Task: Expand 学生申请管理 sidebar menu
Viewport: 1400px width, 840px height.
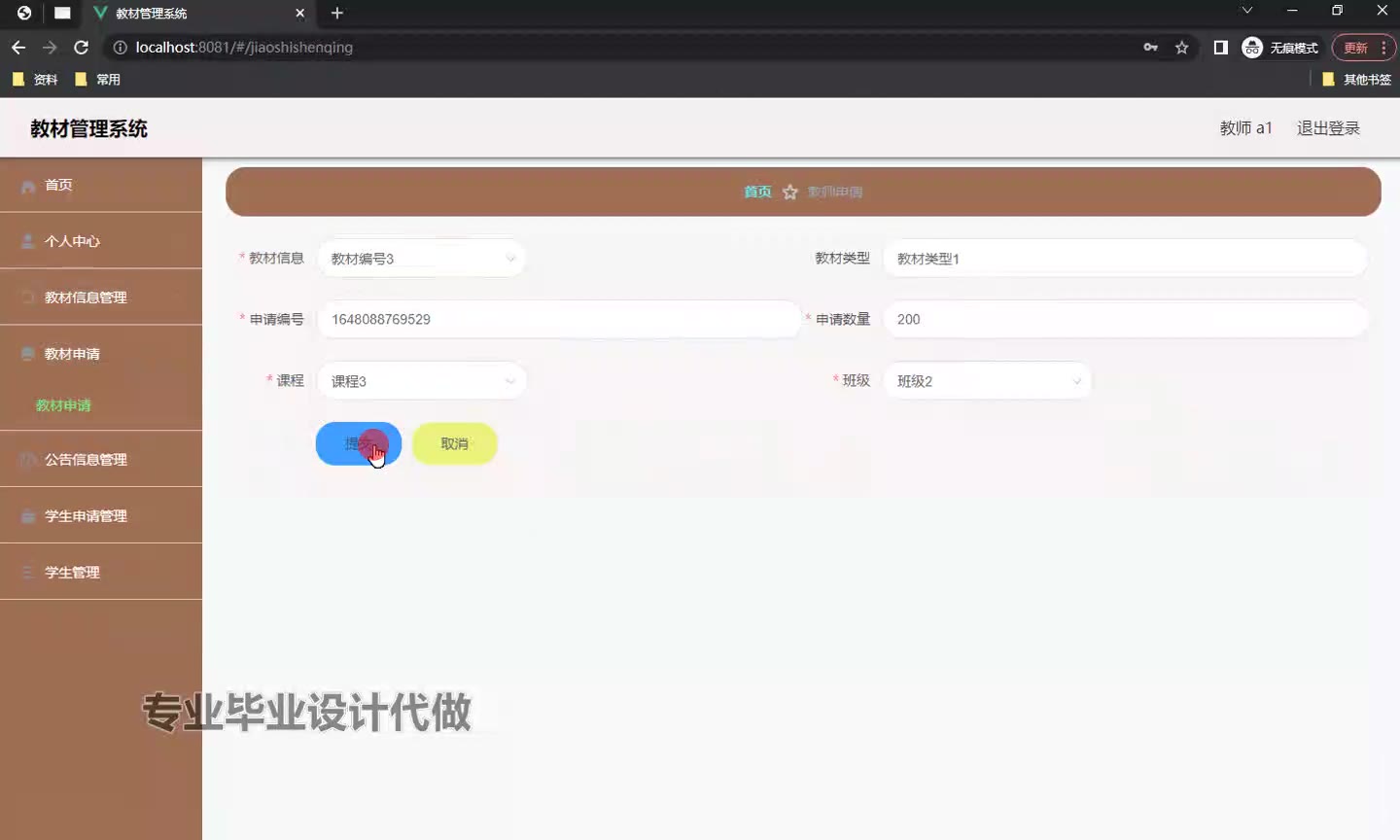Action: click(x=101, y=516)
